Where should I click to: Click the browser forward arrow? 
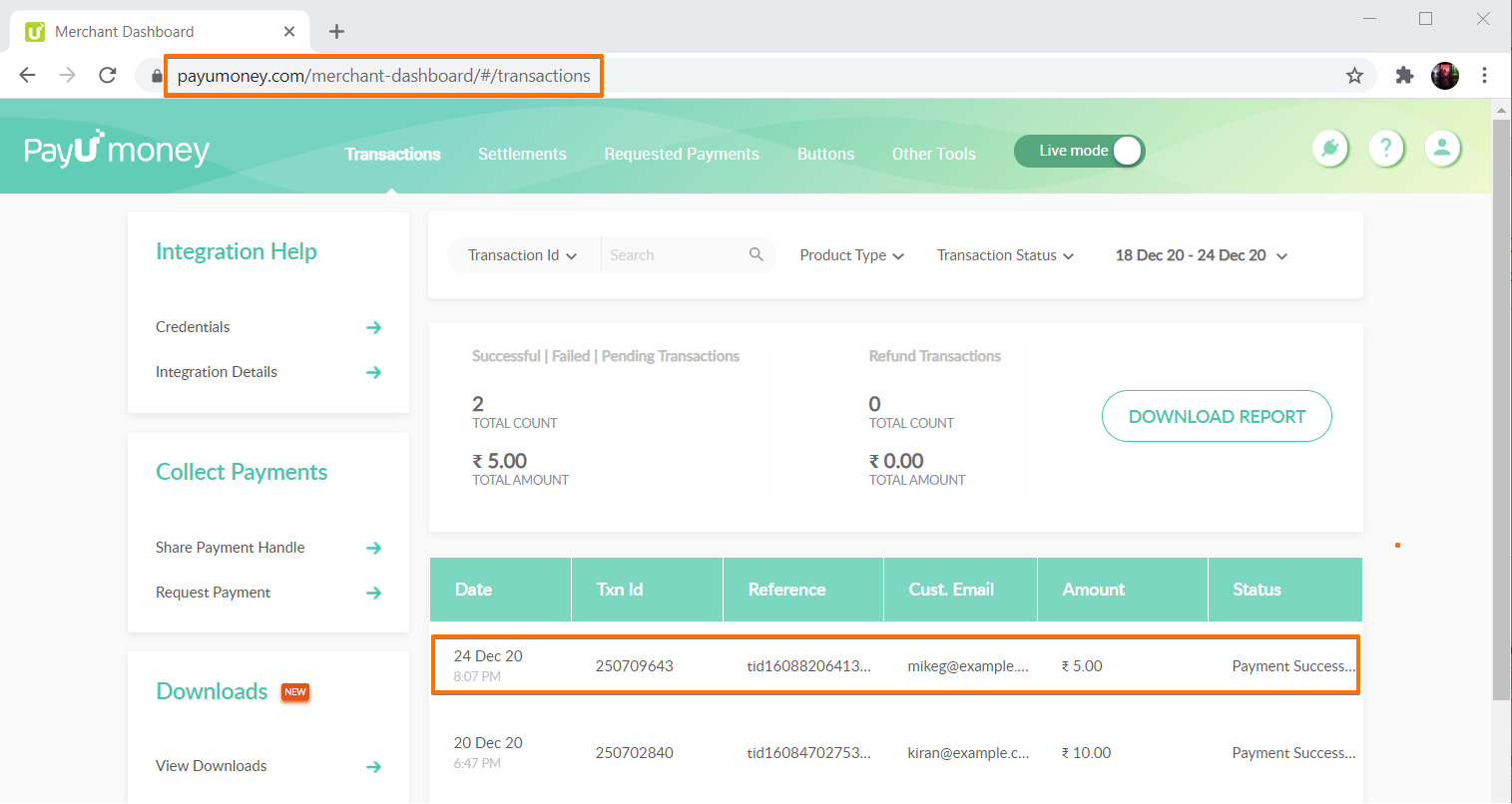[x=68, y=75]
